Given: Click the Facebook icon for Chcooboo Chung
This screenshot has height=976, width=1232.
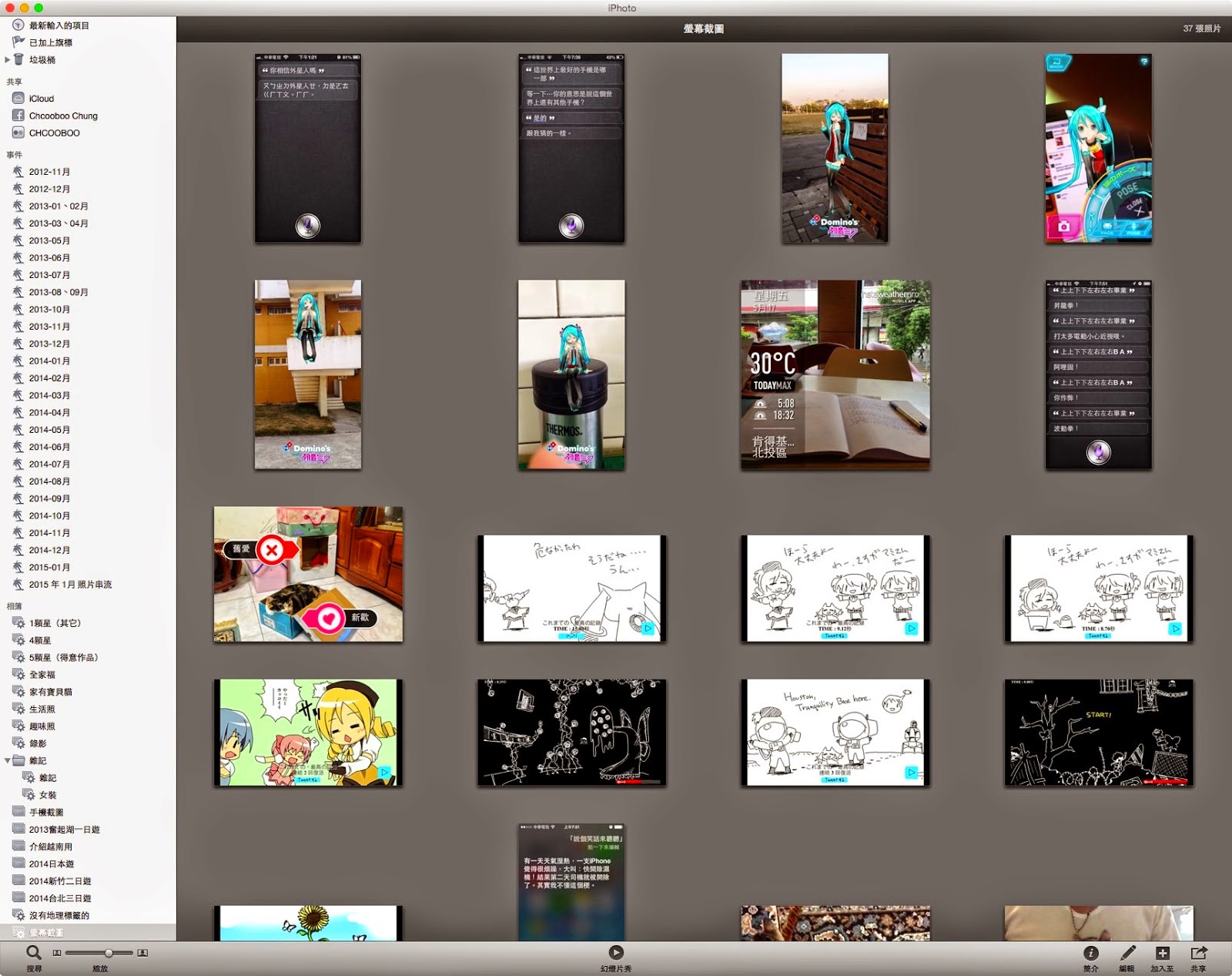Looking at the screenshot, I should (18, 116).
